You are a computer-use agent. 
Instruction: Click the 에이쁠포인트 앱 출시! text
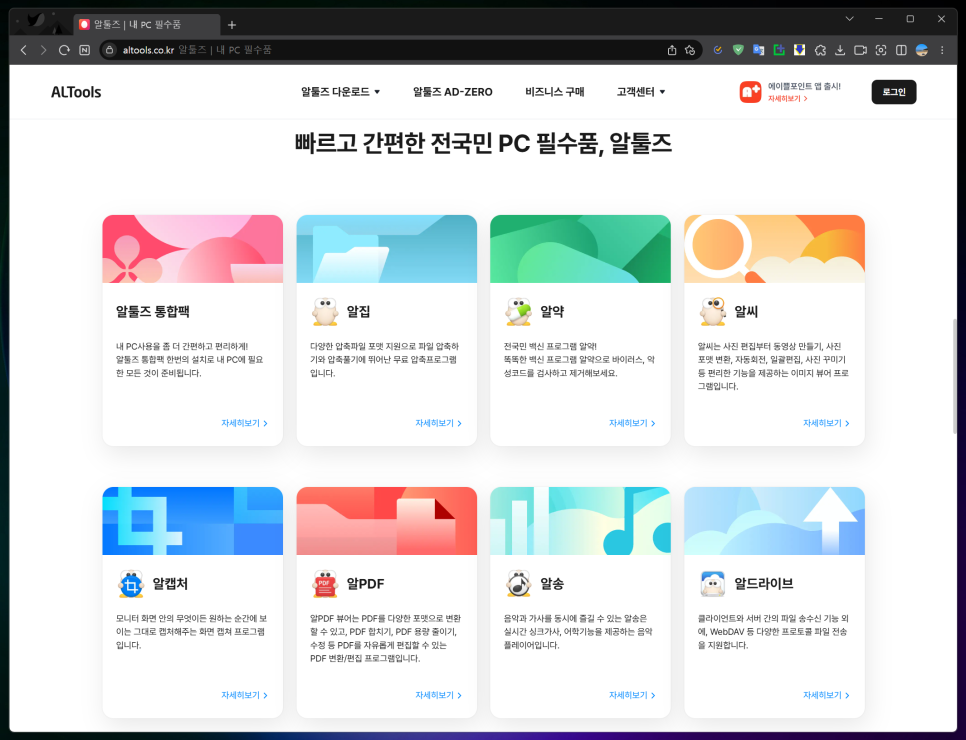(x=804, y=86)
